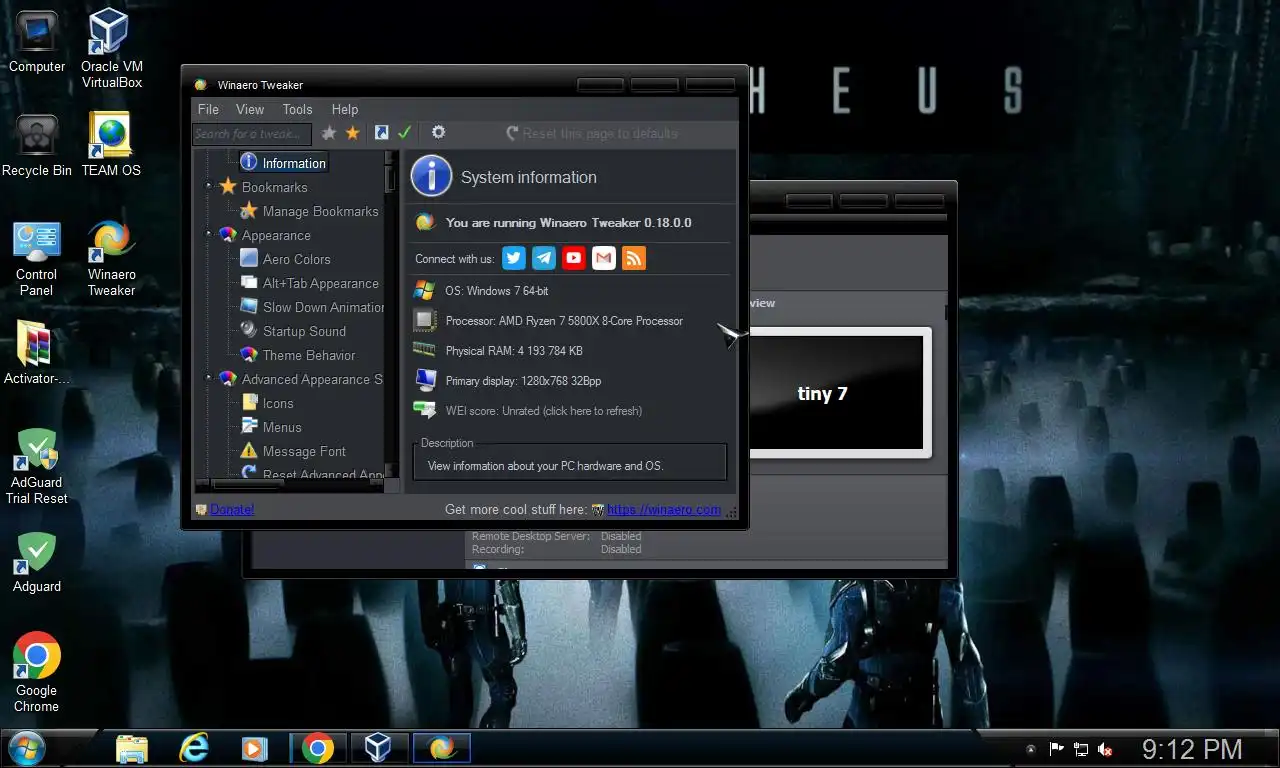The width and height of the screenshot is (1280, 768).
Task: Click the Control Panel desktop icon
Action: (37, 259)
